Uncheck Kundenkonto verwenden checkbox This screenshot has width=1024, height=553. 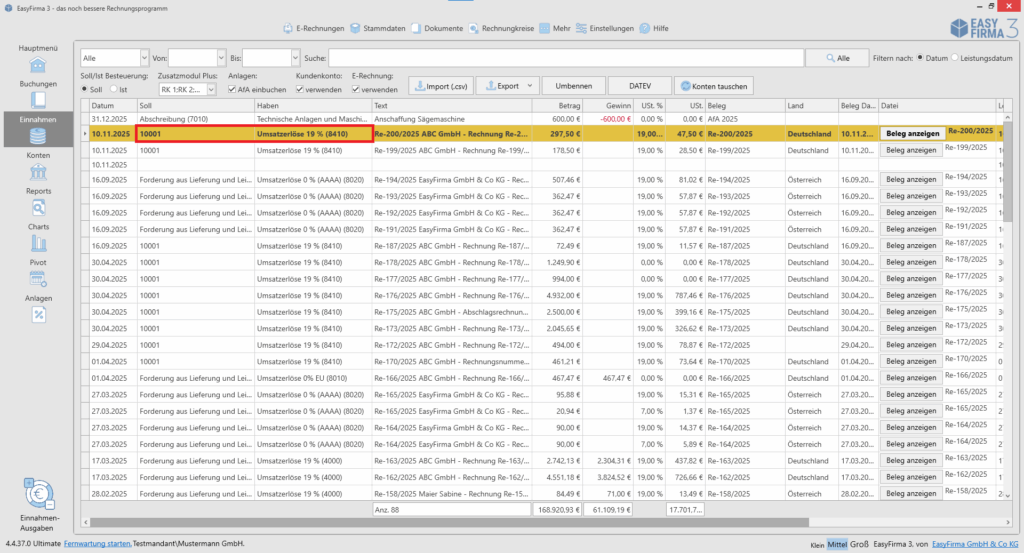click(x=301, y=90)
